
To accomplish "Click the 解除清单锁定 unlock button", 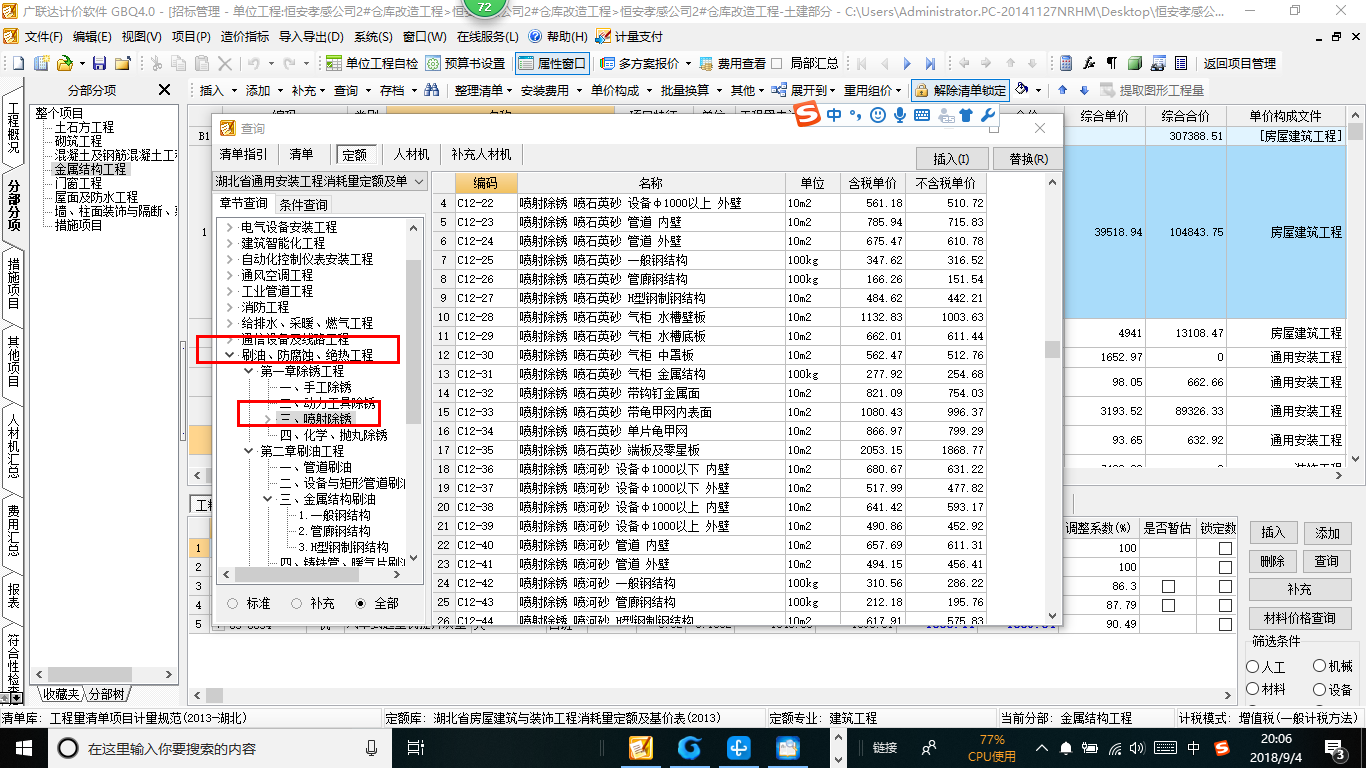I will [960, 90].
